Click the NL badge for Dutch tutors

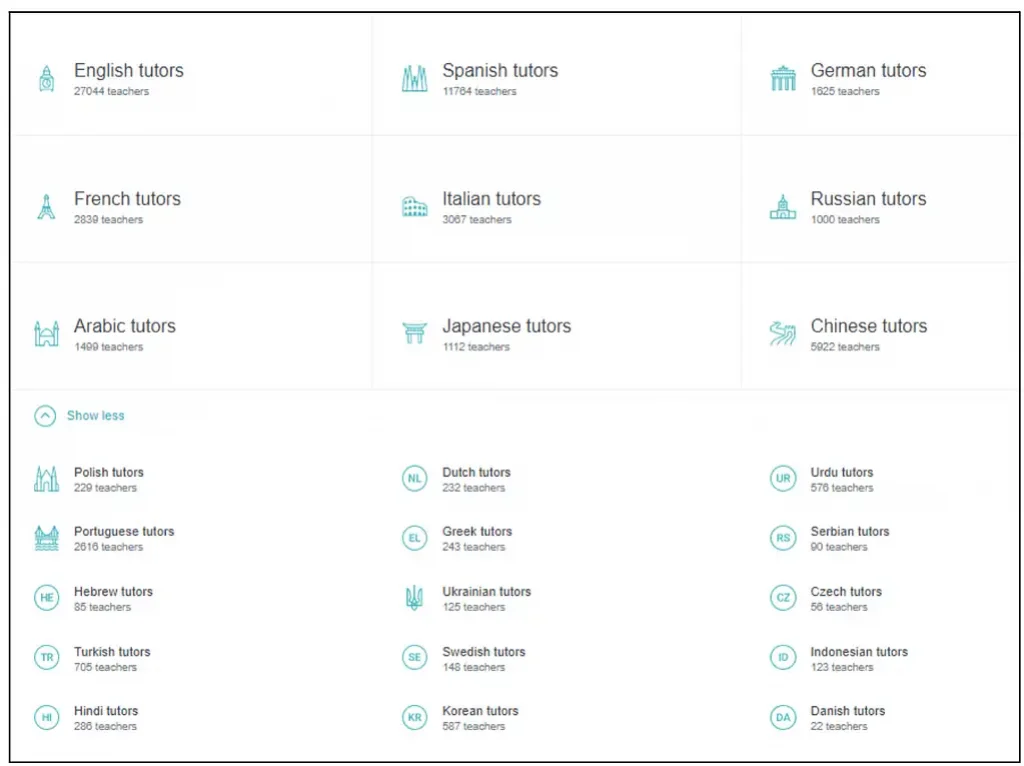pyautogui.click(x=414, y=479)
